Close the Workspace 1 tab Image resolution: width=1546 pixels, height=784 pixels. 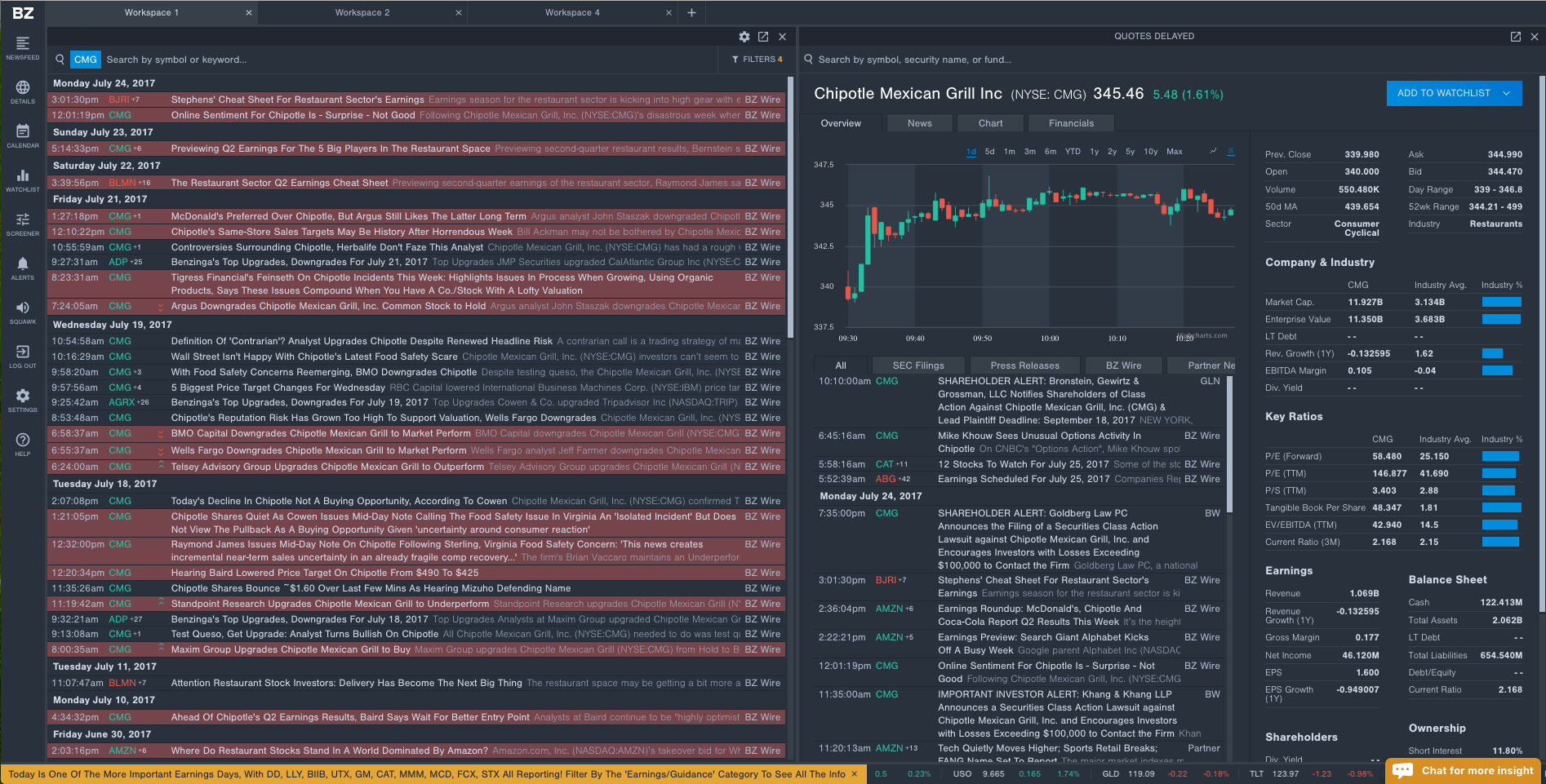tap(249, 12)
